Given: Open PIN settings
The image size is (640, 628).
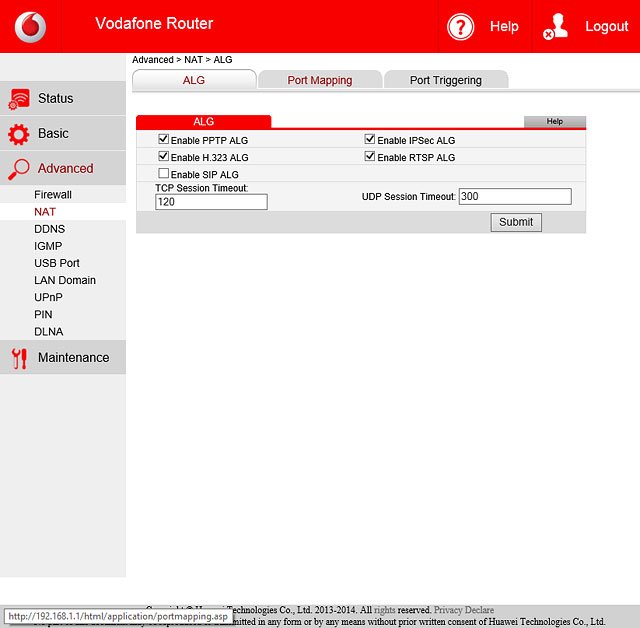Looking at the screenshot, I should 43,315.
